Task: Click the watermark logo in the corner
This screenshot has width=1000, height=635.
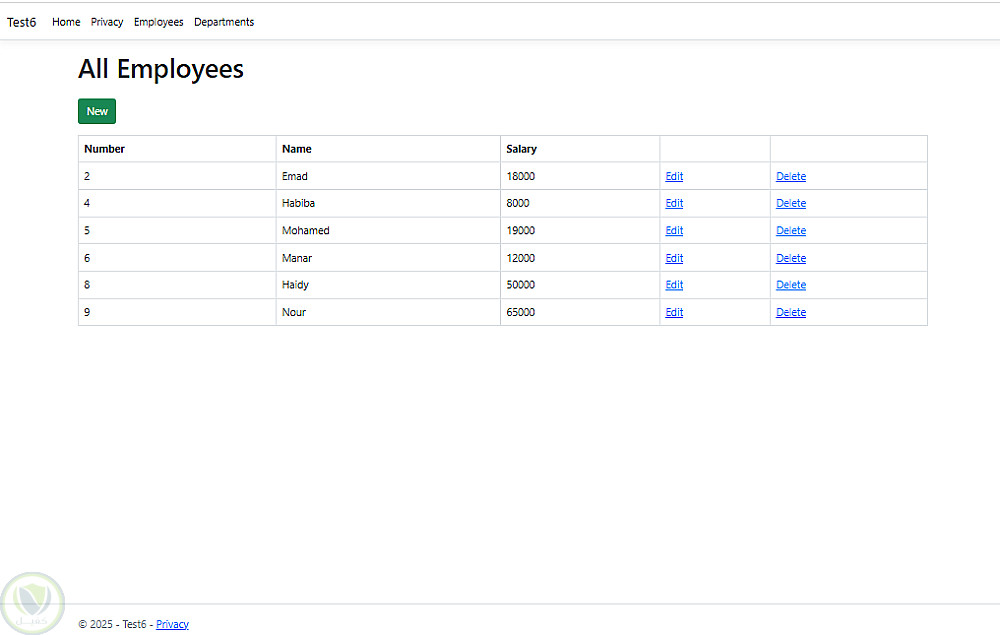Action: click(32, 602)
